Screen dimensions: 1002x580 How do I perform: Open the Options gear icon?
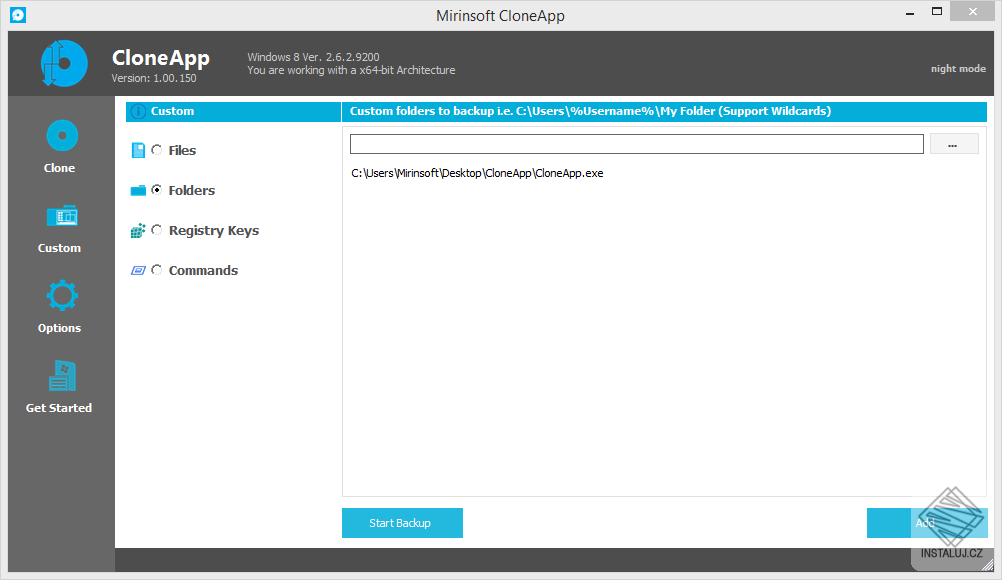click(x=62, y=295)
